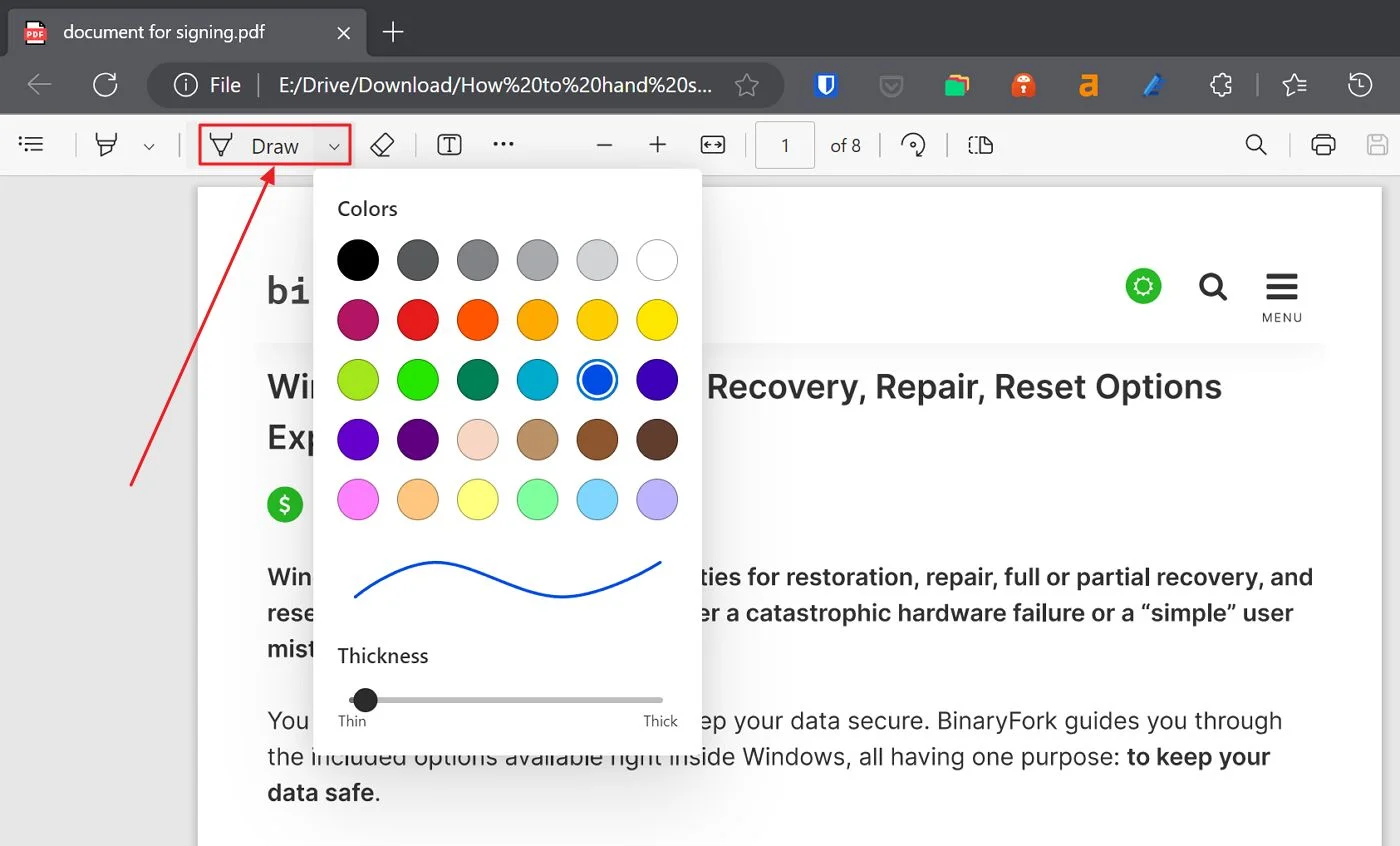Pick the magenta ink color

(358, 320)
